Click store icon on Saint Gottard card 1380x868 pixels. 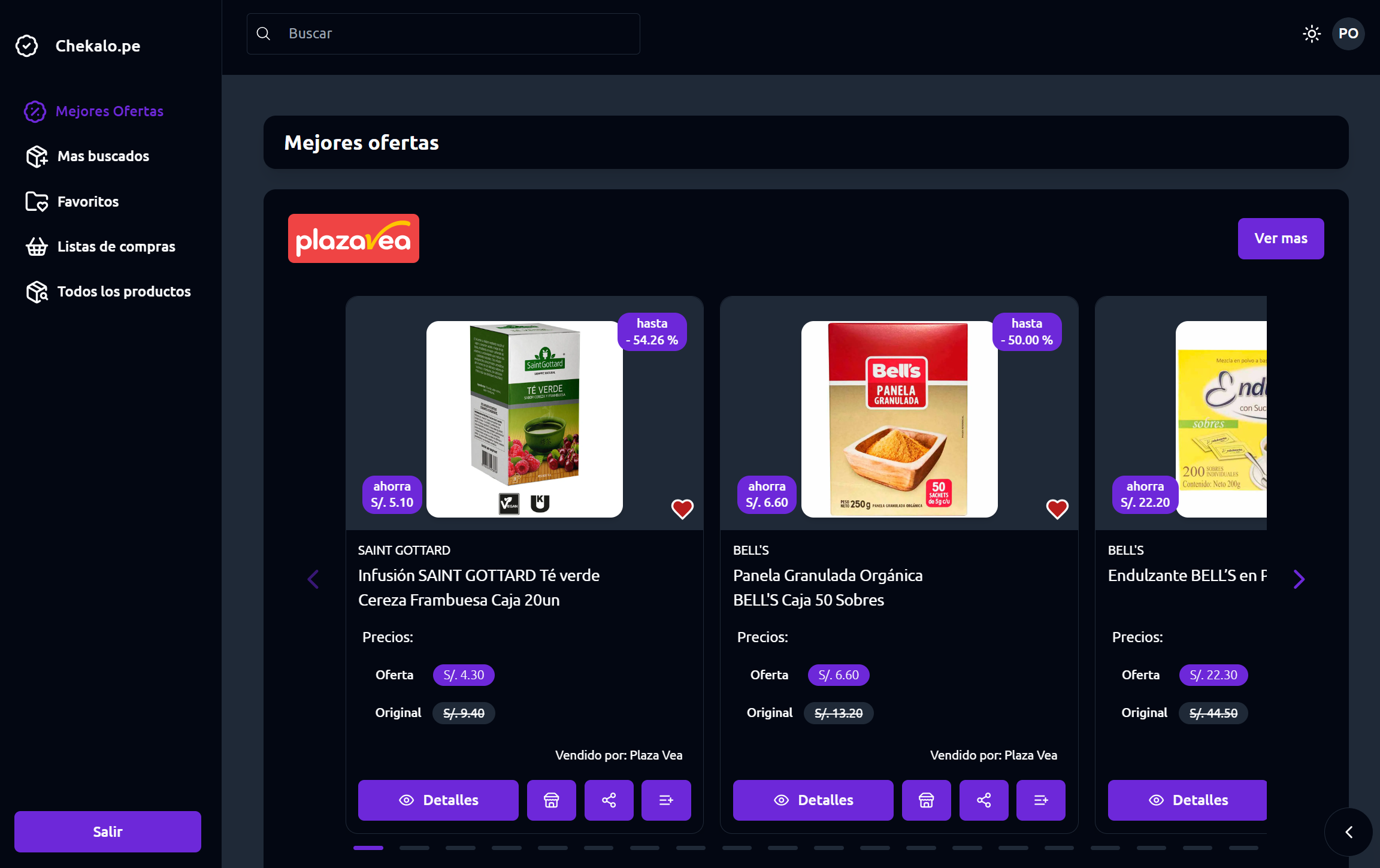click(x=552, y=800)
